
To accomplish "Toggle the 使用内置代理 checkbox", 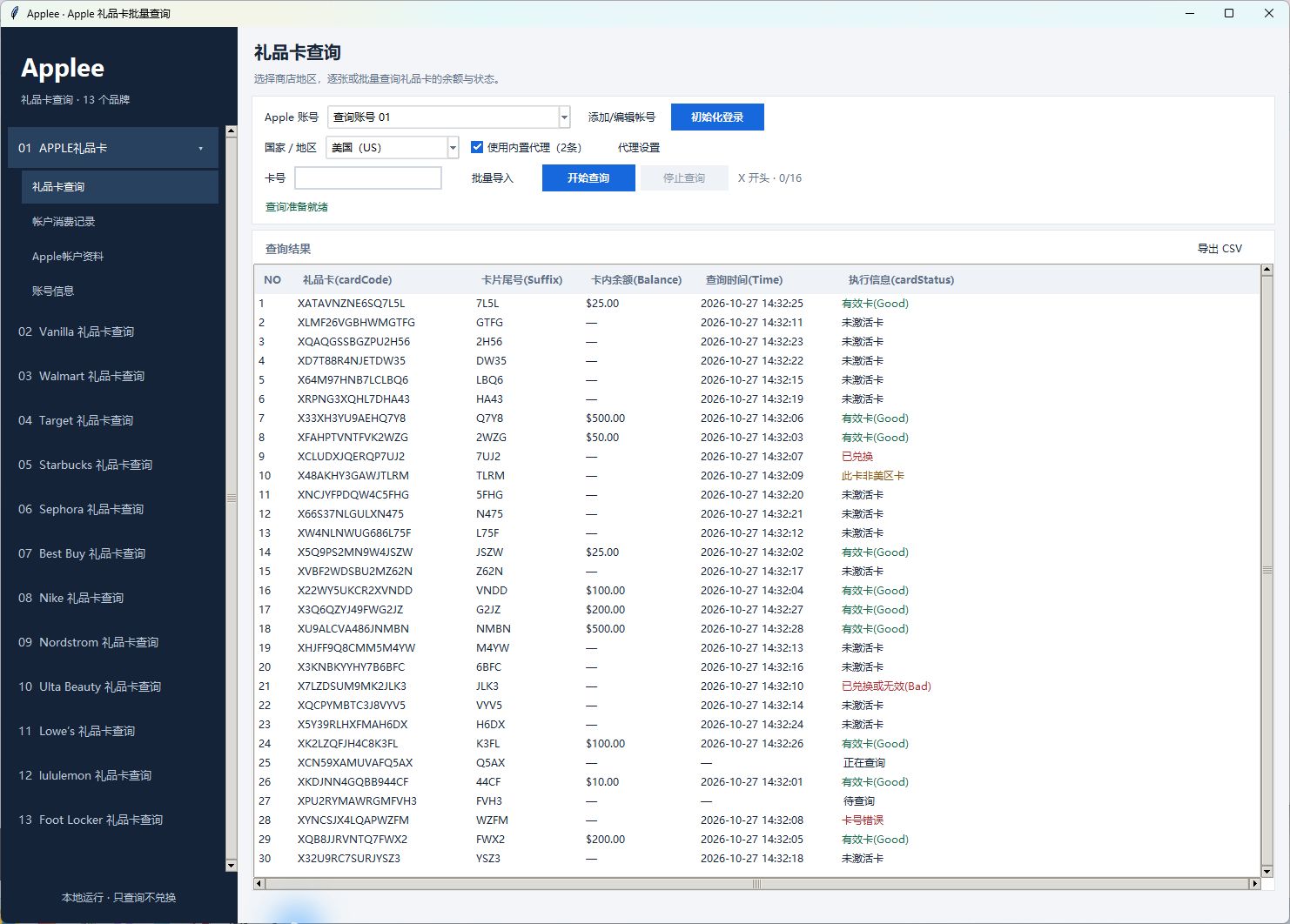I will pos(477,147).
